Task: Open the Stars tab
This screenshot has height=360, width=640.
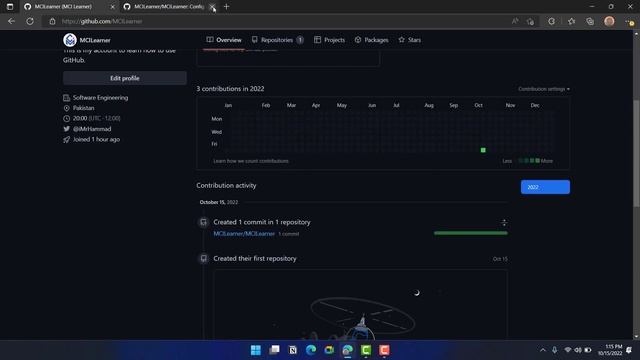Action: point(410,40)
